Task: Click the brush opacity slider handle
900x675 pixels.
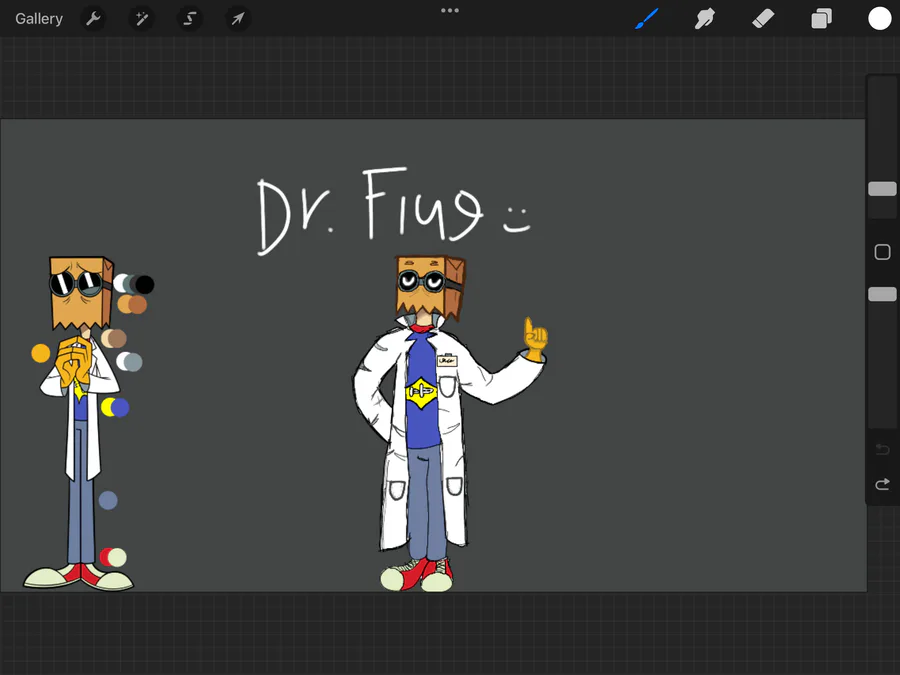Action: pyautogui.click(x=882, y=294)
